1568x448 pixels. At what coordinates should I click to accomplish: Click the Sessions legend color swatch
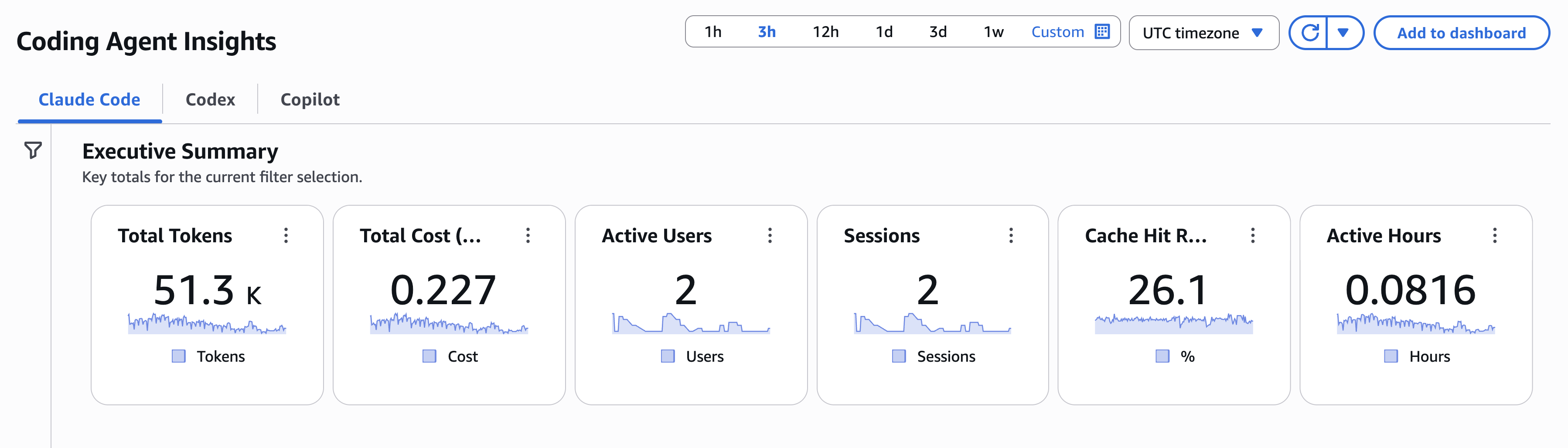[898, 356]
